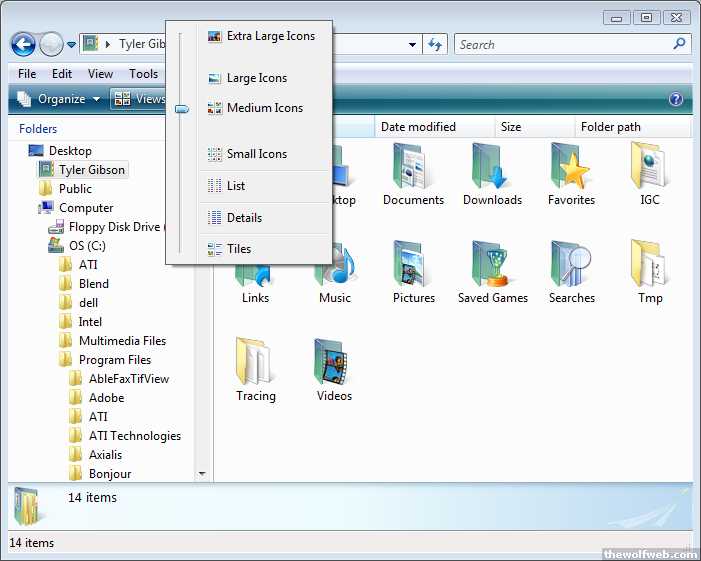This screenshot has width=701, height=561.
Task: Choose the Tiles view option
Action: [x=238, y=249]
